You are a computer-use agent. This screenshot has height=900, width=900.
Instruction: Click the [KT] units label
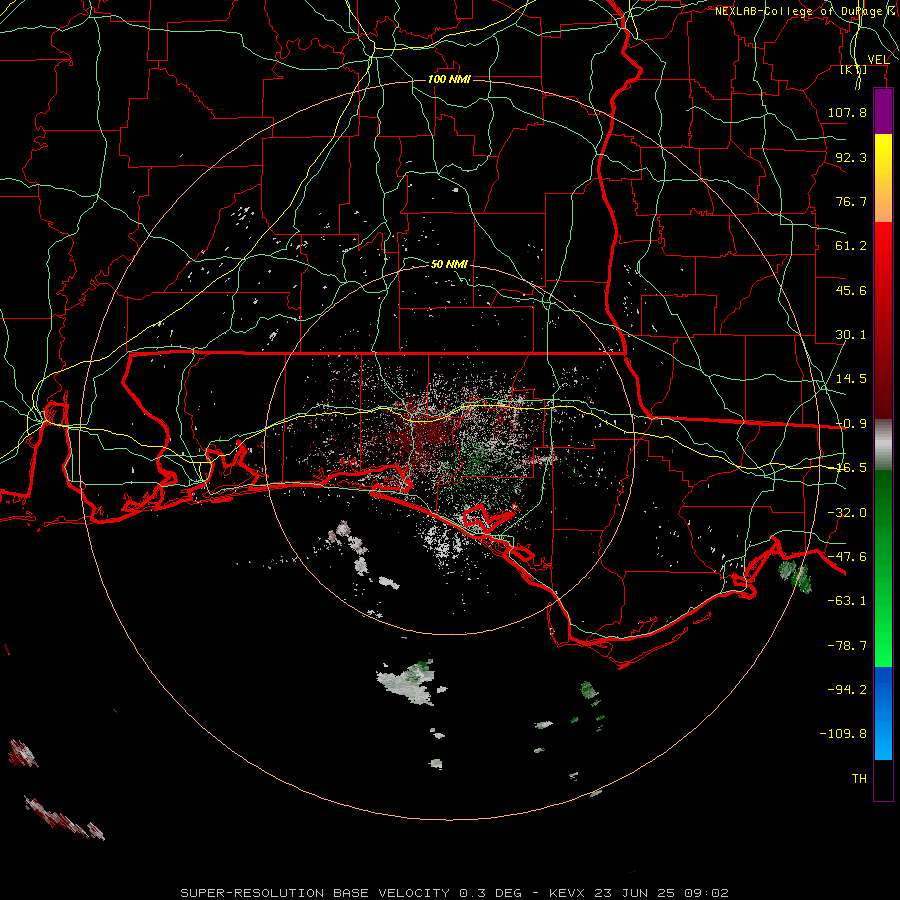[x=854, y=69]
